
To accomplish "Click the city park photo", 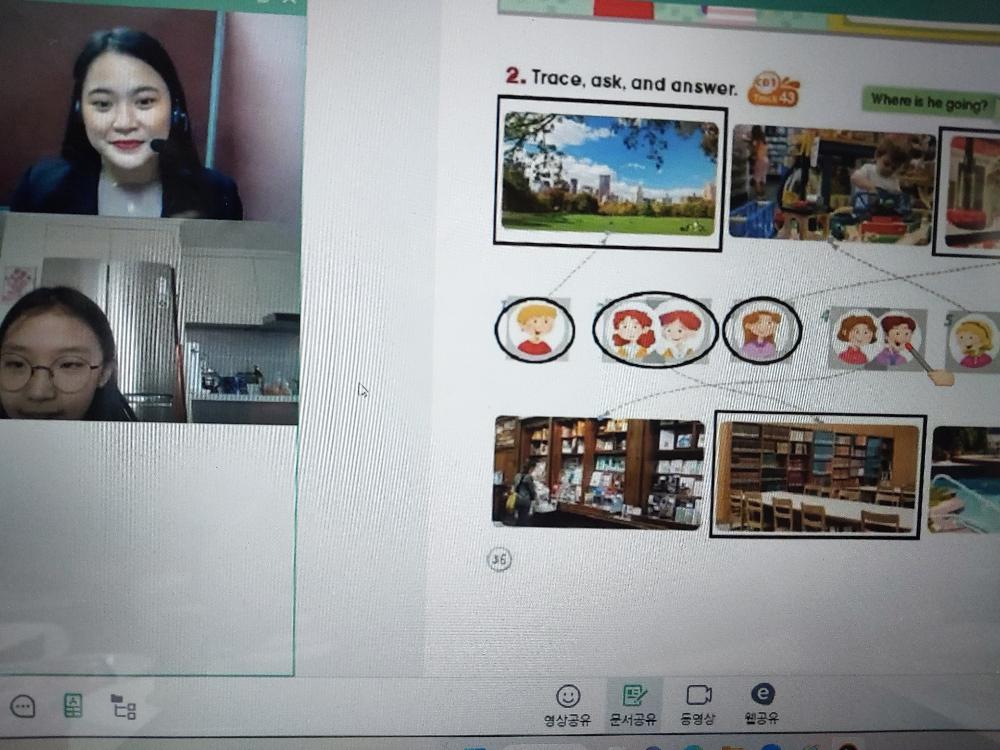I will [x=610, y=174].
